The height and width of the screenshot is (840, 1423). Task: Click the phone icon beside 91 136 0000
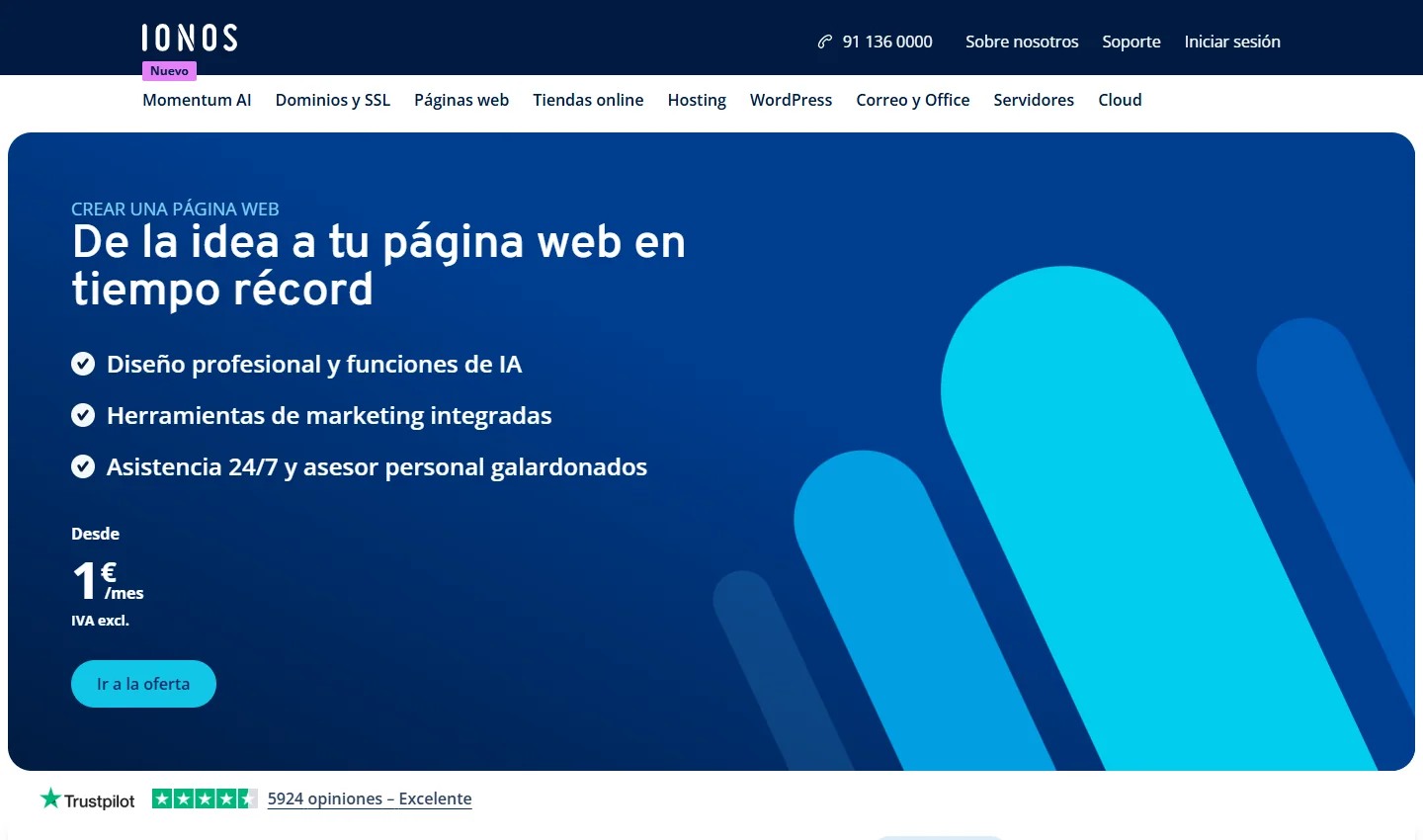tap(825, 42)
